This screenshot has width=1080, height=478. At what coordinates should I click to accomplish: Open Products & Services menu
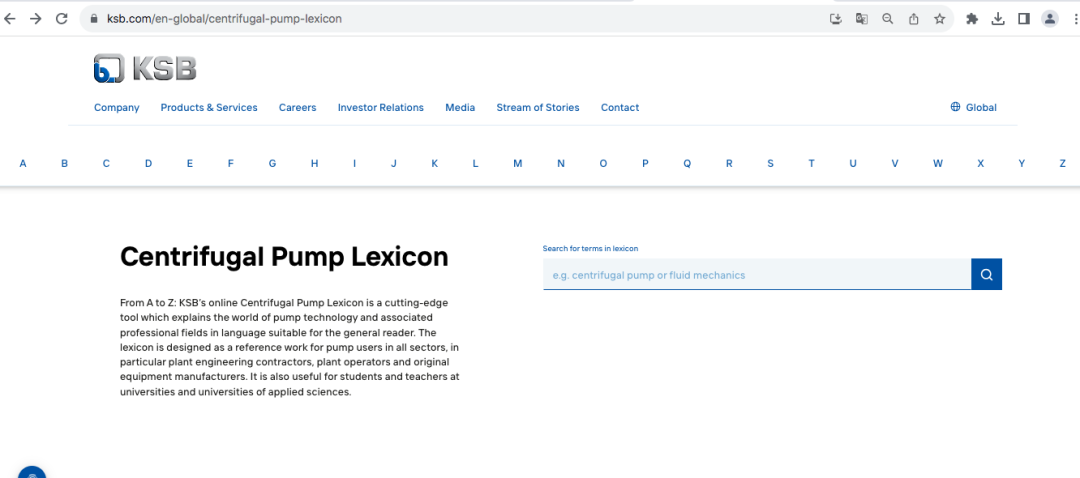(209, 107)
